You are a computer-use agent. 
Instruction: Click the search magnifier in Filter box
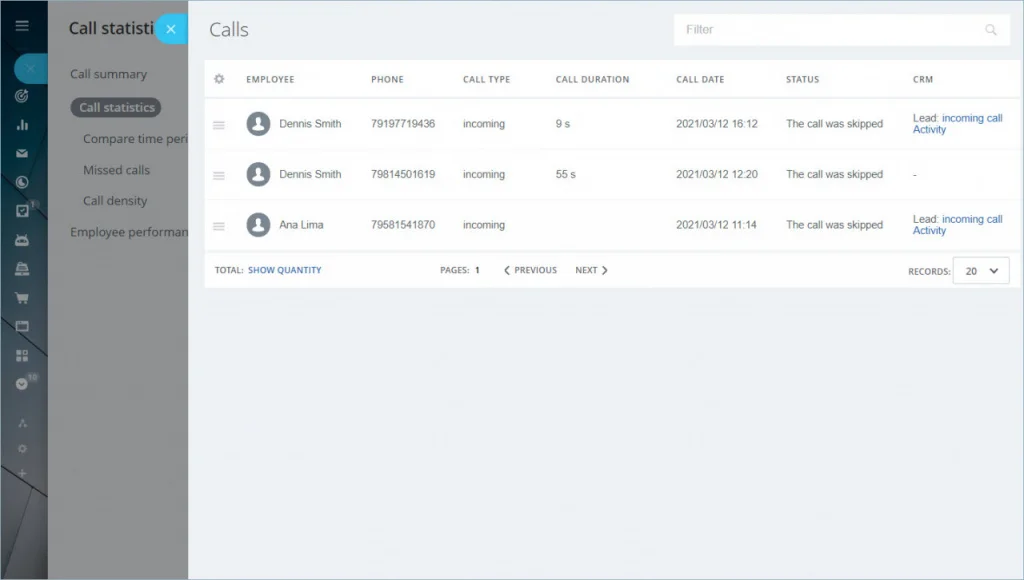click(991, 29)
